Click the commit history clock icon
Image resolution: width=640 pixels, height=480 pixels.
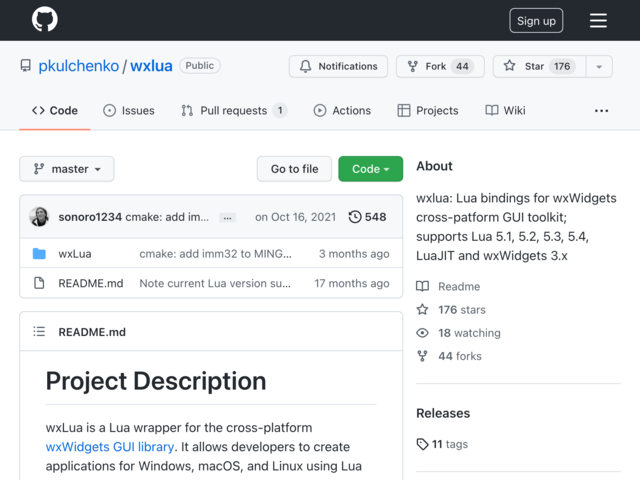pos(355,217)
